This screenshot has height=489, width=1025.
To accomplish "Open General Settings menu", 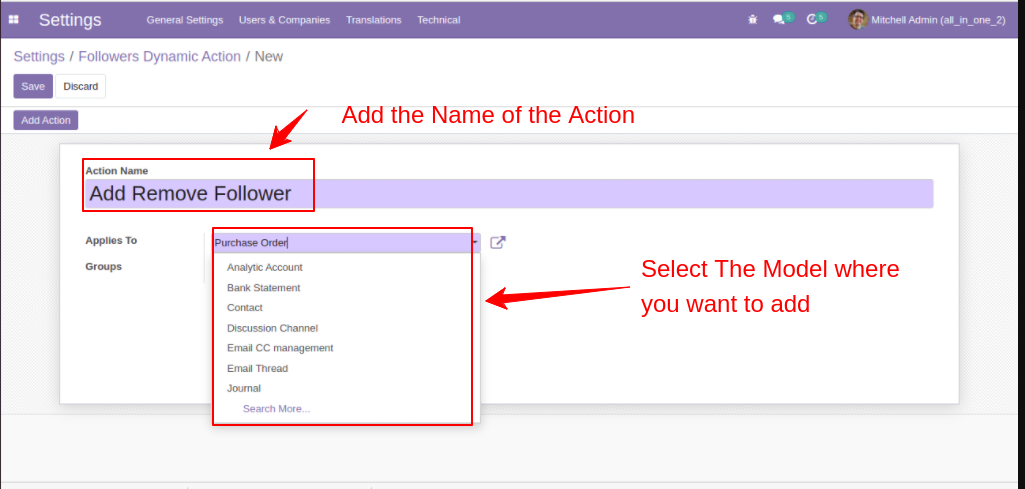I will click(185, 20).
